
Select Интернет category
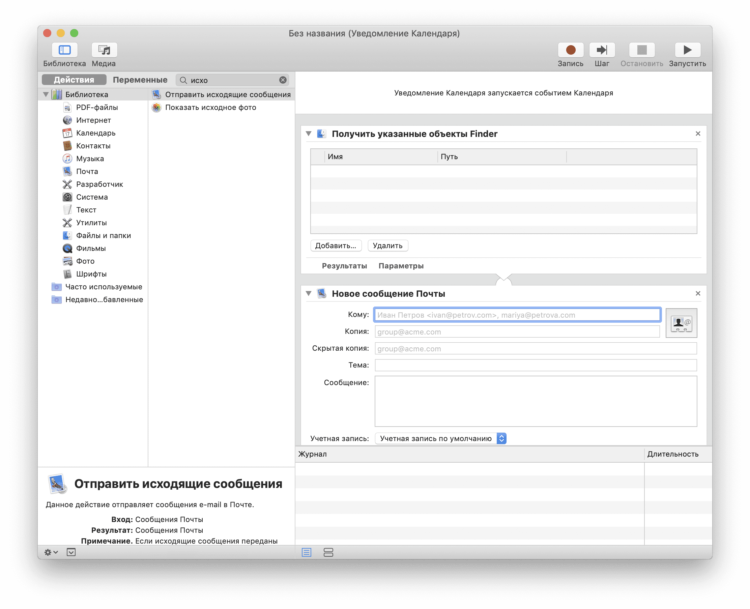point(93,120)
